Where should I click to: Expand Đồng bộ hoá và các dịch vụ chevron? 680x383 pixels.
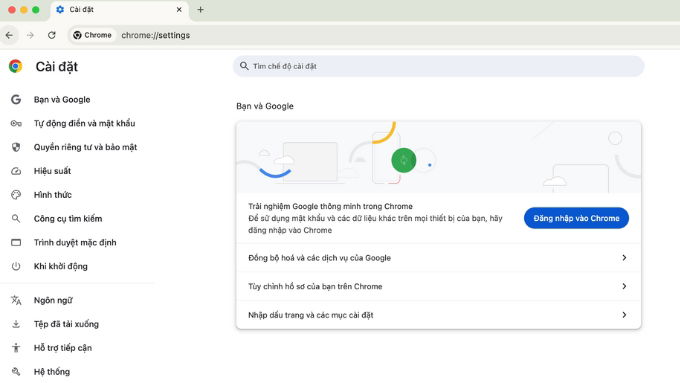coord(624,258)
